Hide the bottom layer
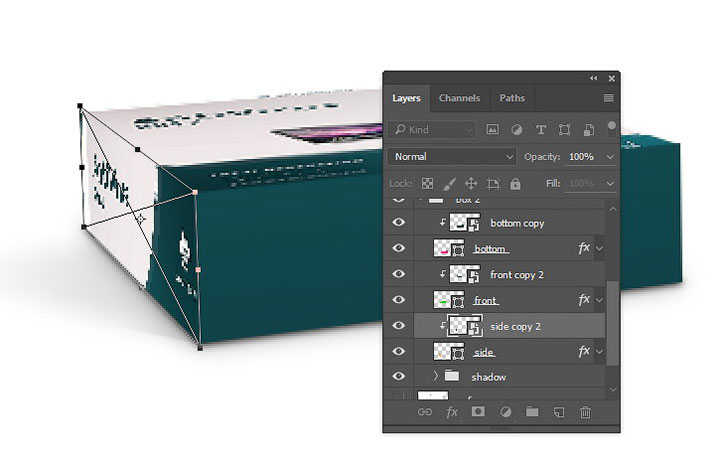The image size is (725, 467). (x=399, y=248)
